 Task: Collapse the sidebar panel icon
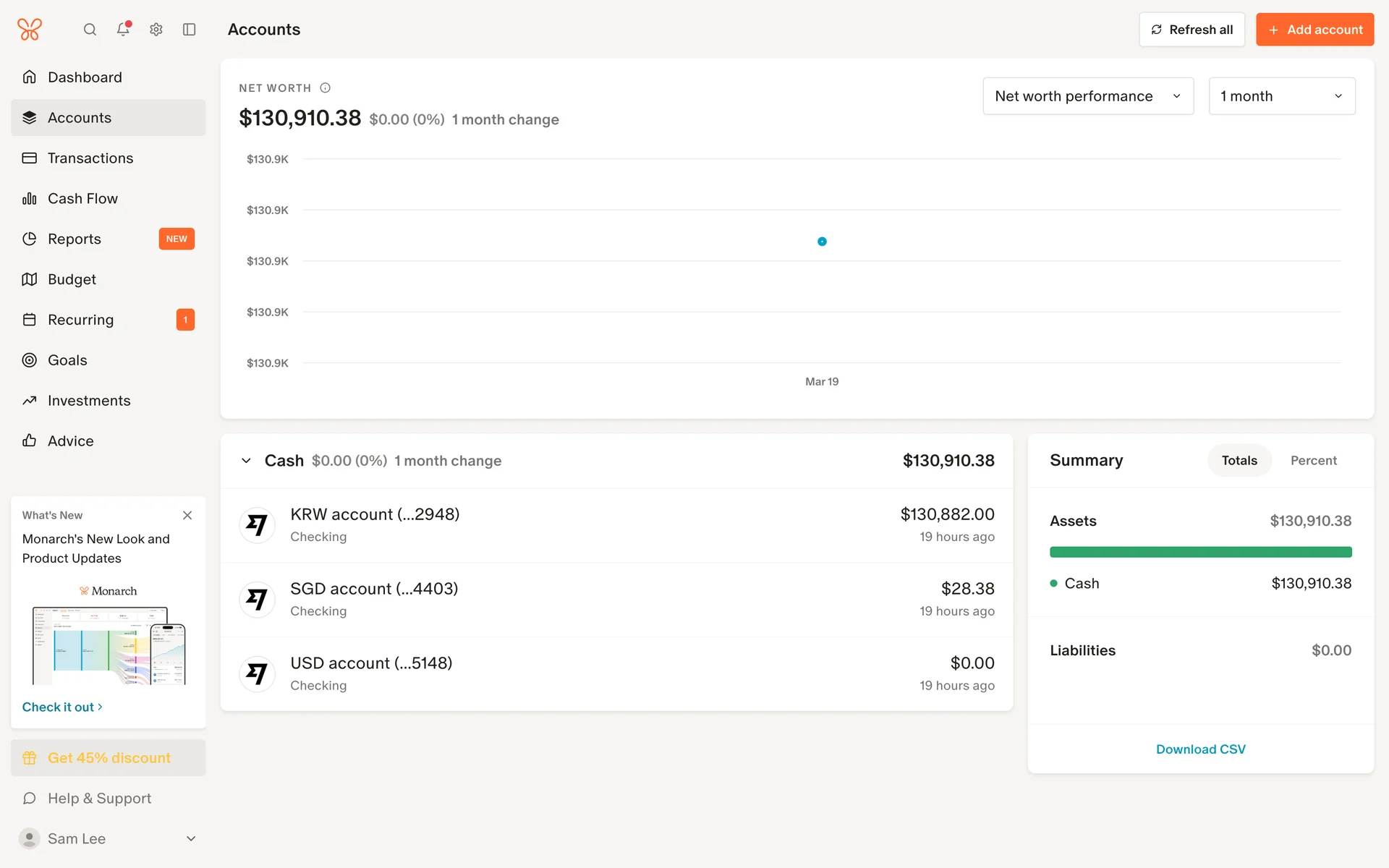(x=190, y=30)
